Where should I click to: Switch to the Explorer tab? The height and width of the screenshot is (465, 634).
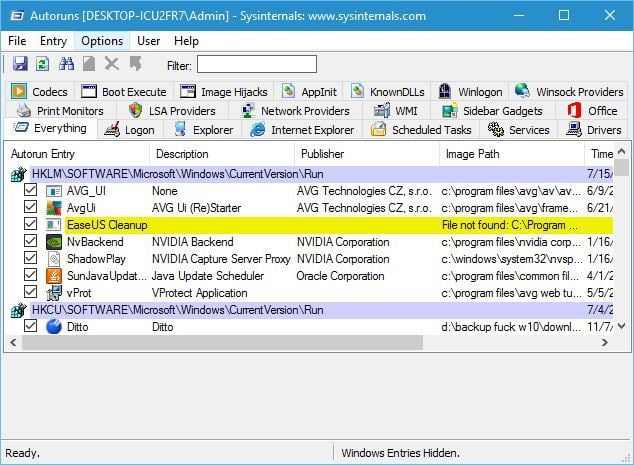tap(203, 130)
